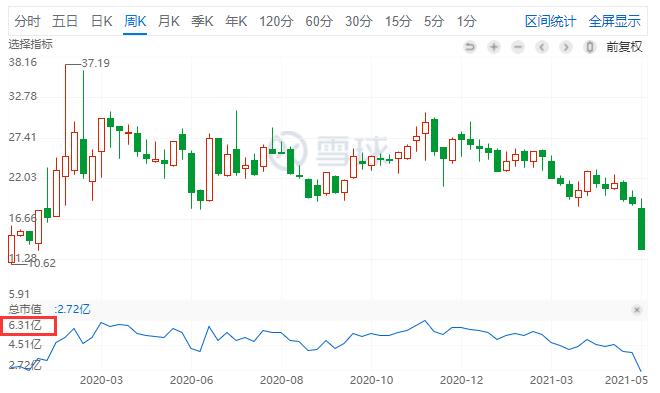Click the 5.91 price axis label
This screenshot has height=393, width=660.
click(x=19, y=294)
